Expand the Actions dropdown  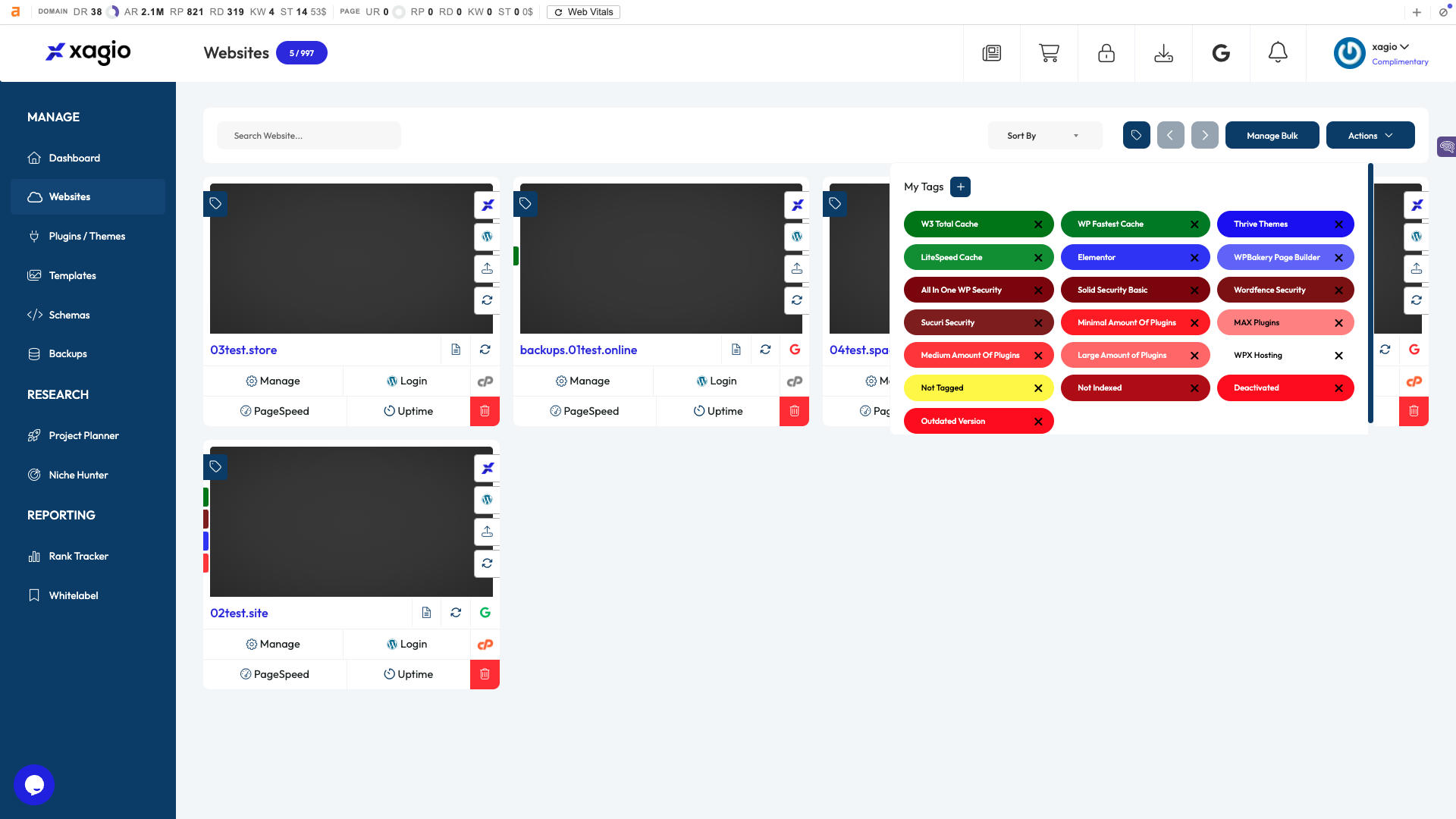coord(1370,135)
